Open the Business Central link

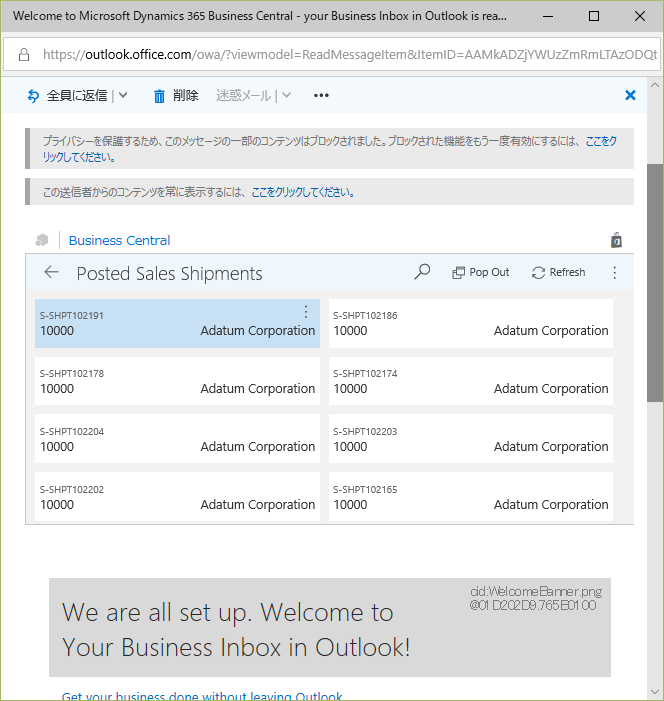(x=119, y=240)
